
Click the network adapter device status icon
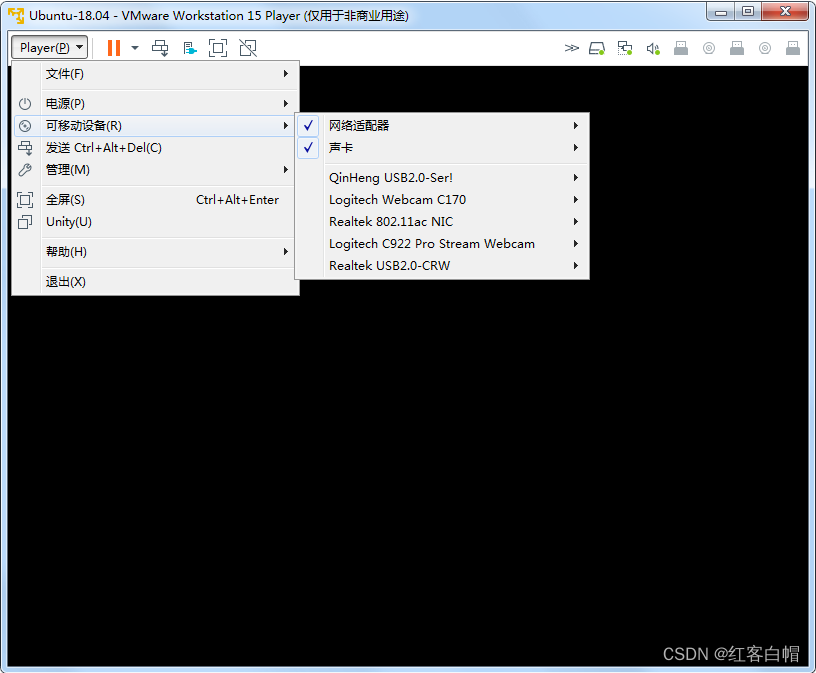coord(624,48)
